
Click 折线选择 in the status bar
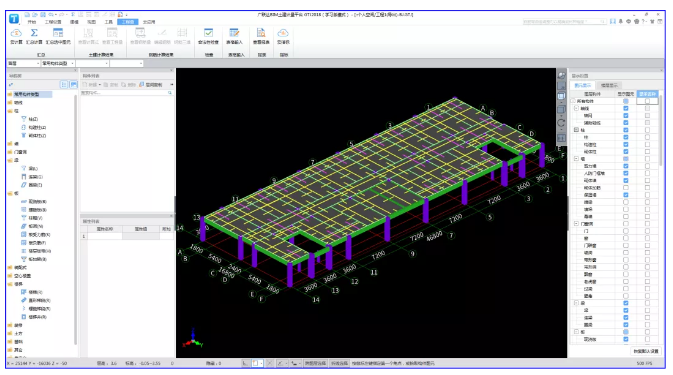339,363
